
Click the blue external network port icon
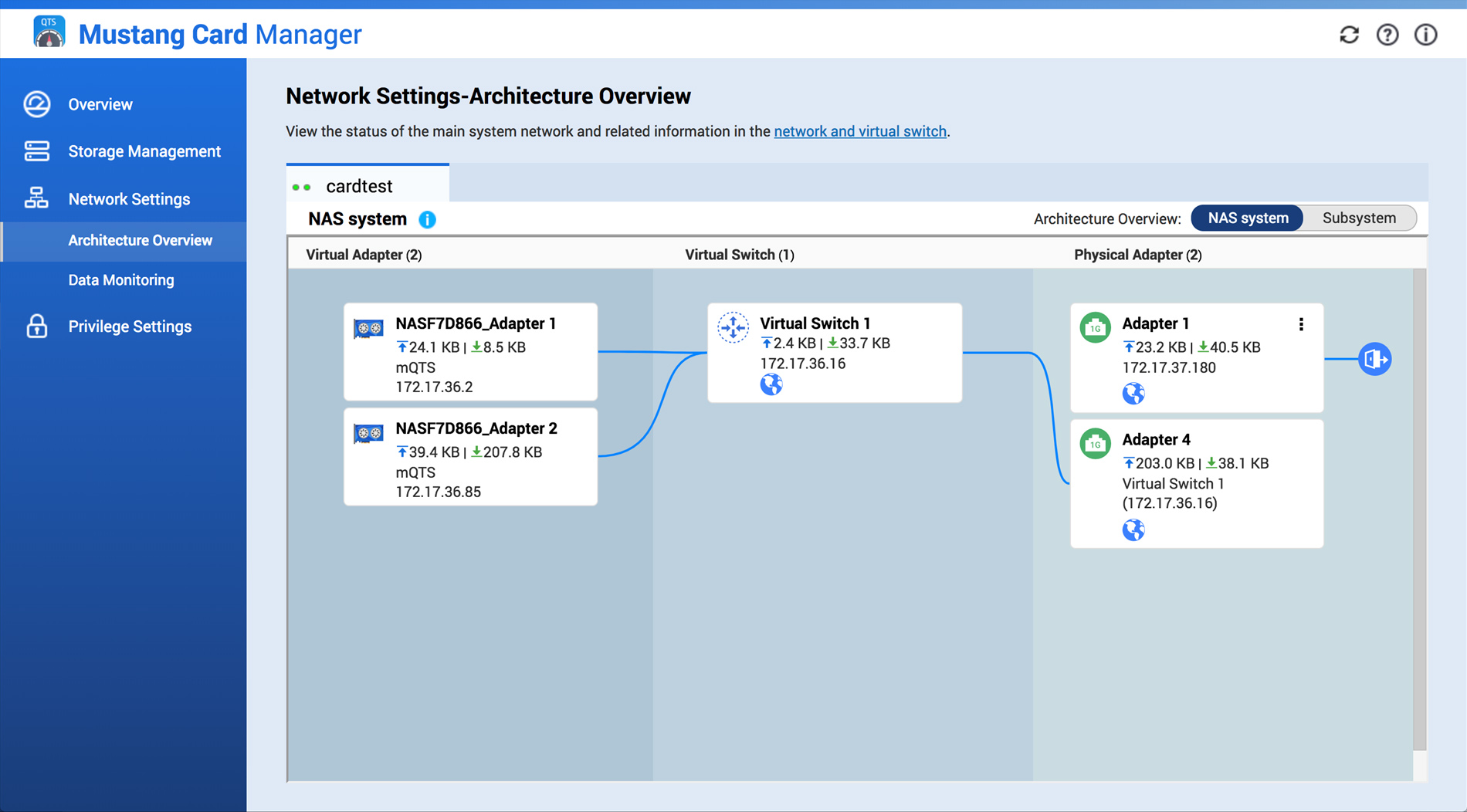pos(1375,359)
